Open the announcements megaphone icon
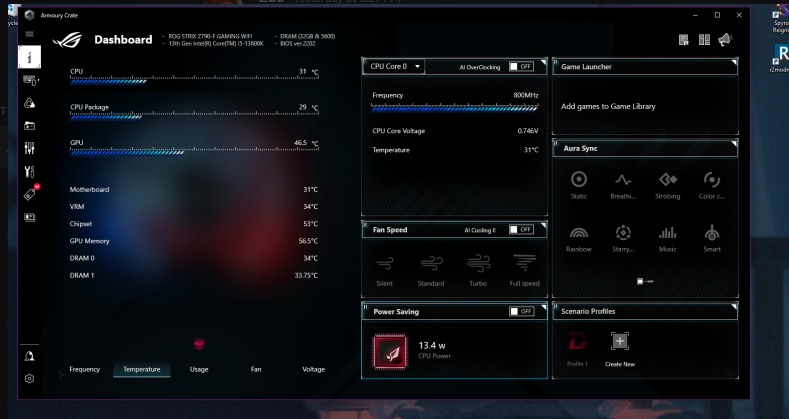This screenshot has width=789, height=419. tap(725, 40)
